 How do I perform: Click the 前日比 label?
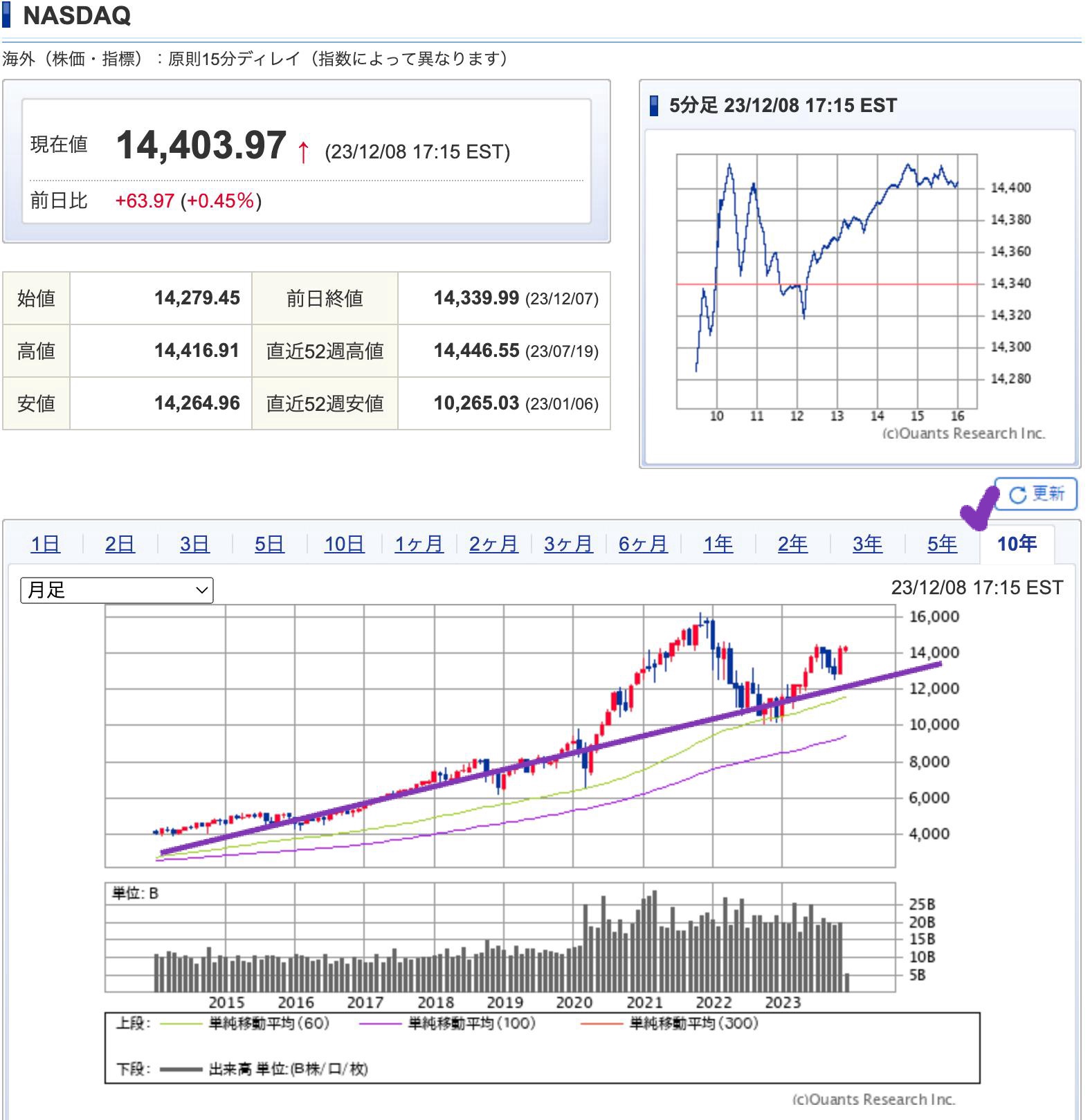59,201
